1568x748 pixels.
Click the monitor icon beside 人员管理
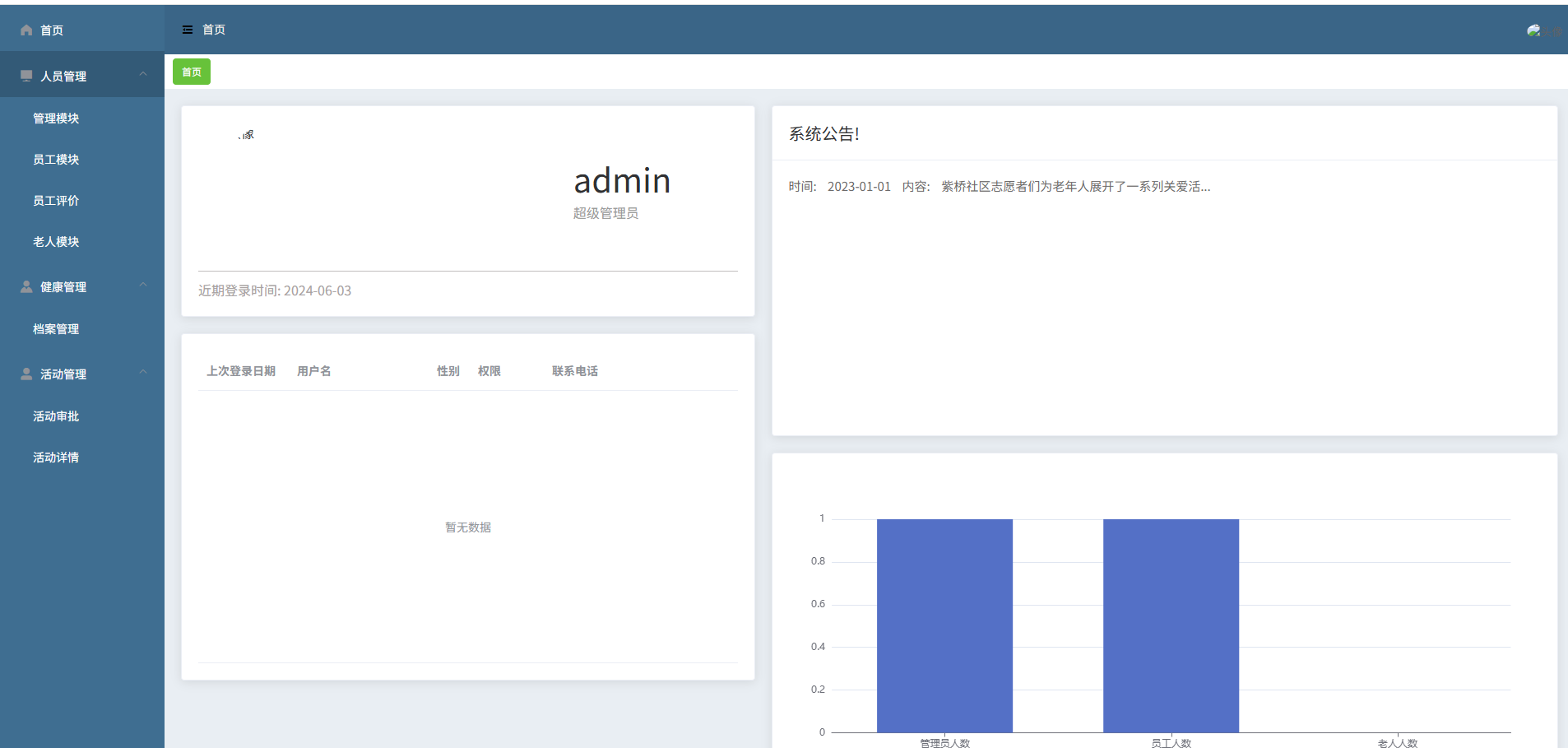[x=26, y=76]
